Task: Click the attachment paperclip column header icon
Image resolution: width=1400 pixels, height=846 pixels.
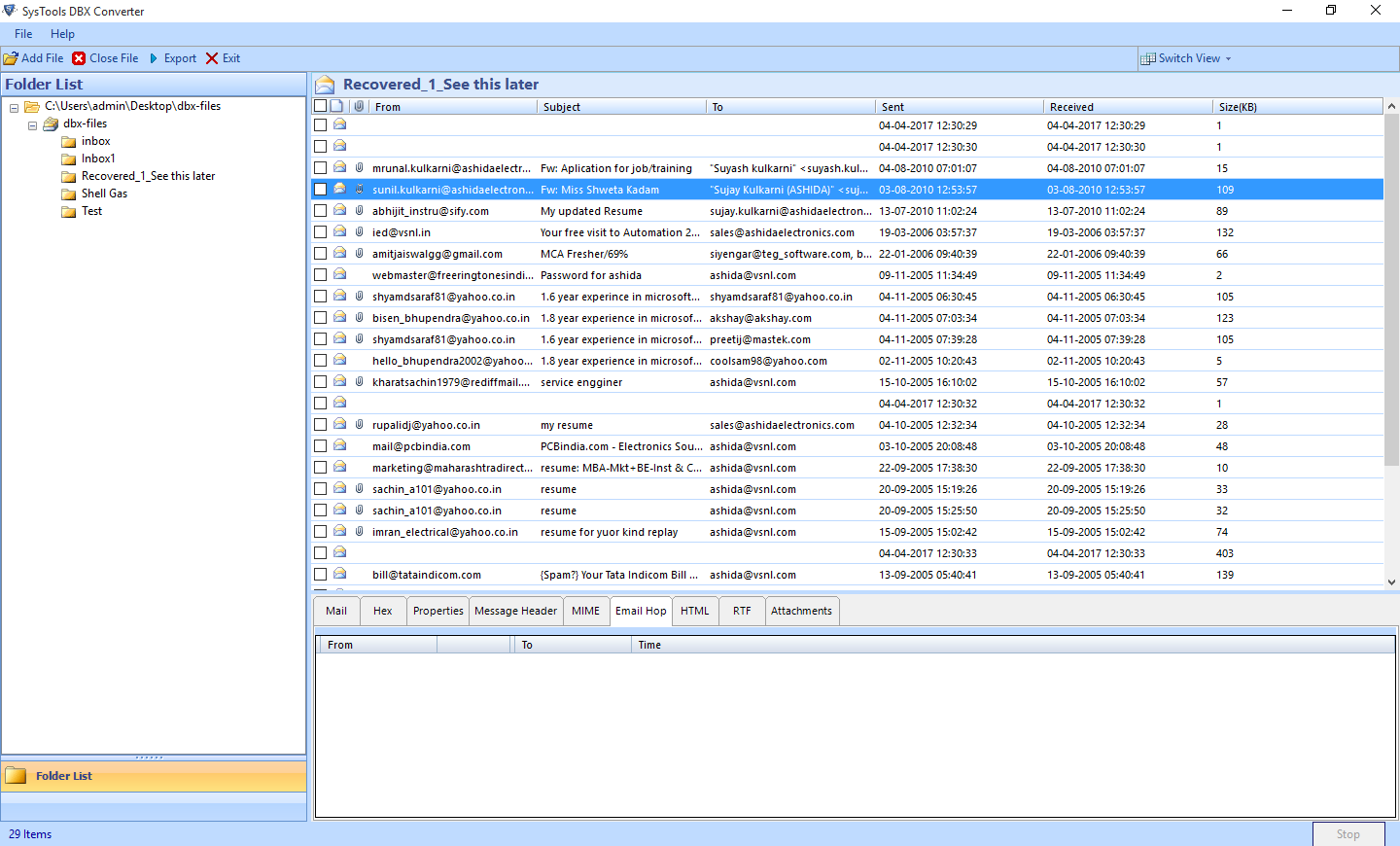Action: (x=359, y=106)
